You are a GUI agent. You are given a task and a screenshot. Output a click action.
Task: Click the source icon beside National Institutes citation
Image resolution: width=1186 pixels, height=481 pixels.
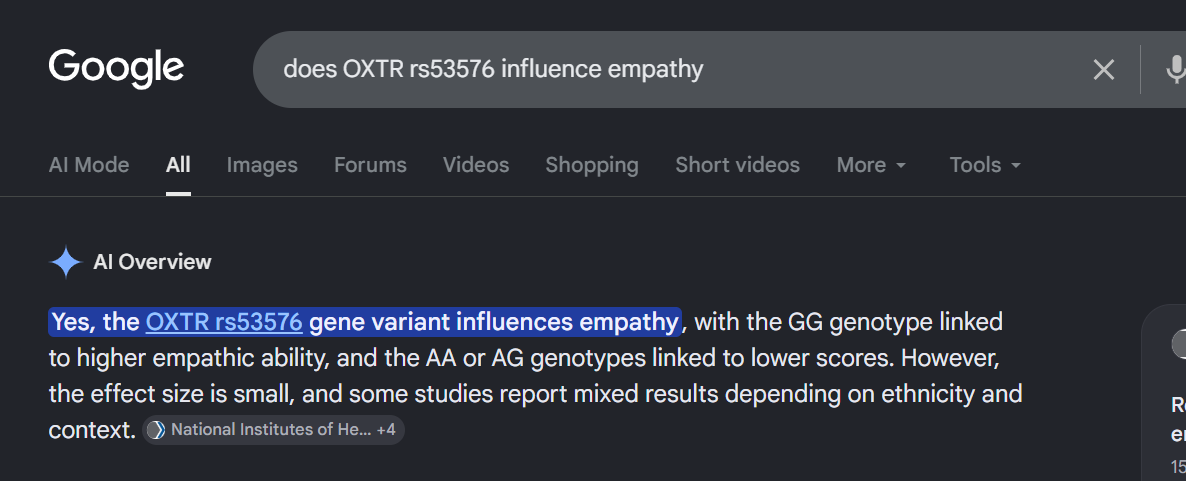[156, 430]
